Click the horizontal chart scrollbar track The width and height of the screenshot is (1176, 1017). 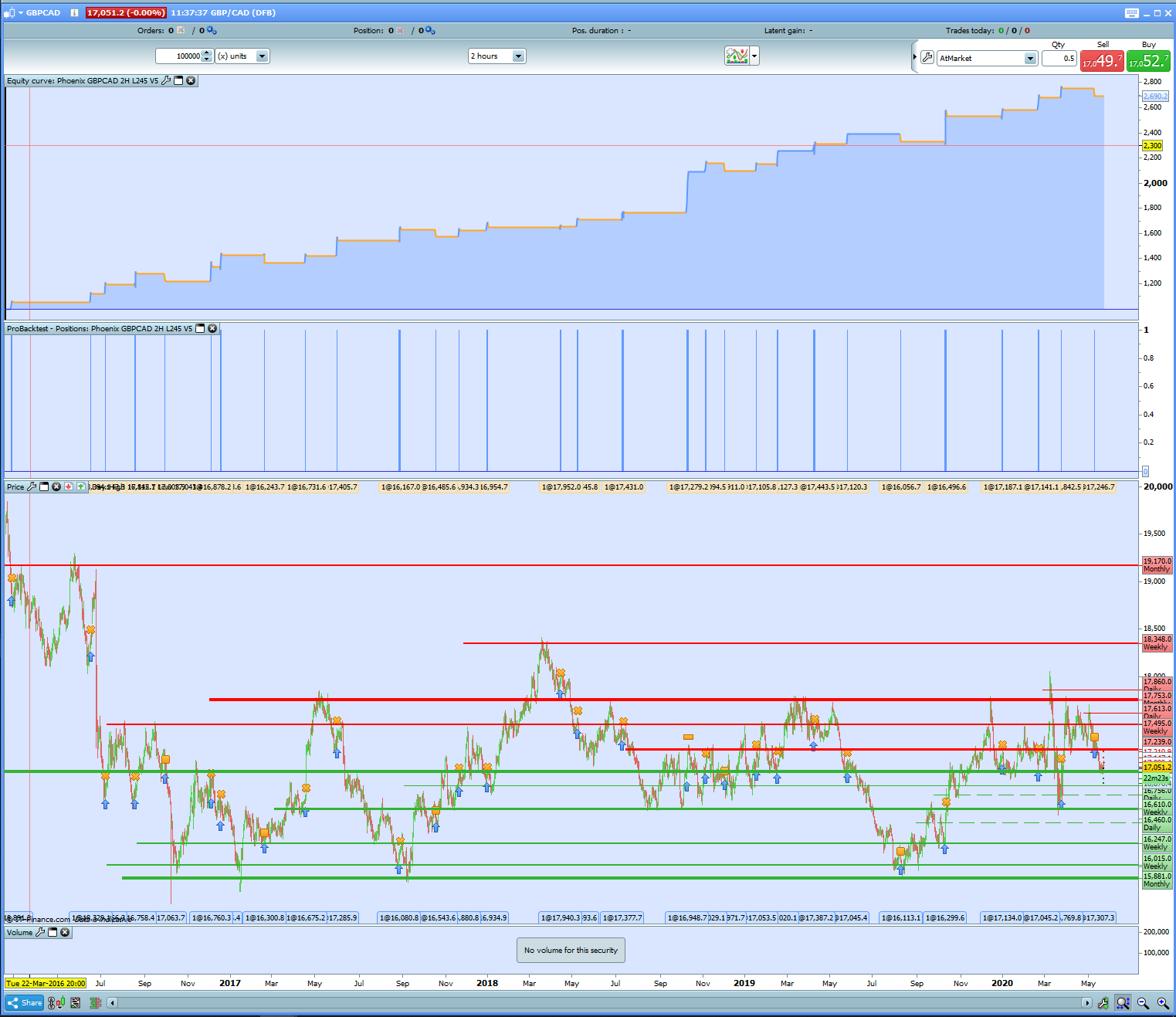pos(599,1003)
